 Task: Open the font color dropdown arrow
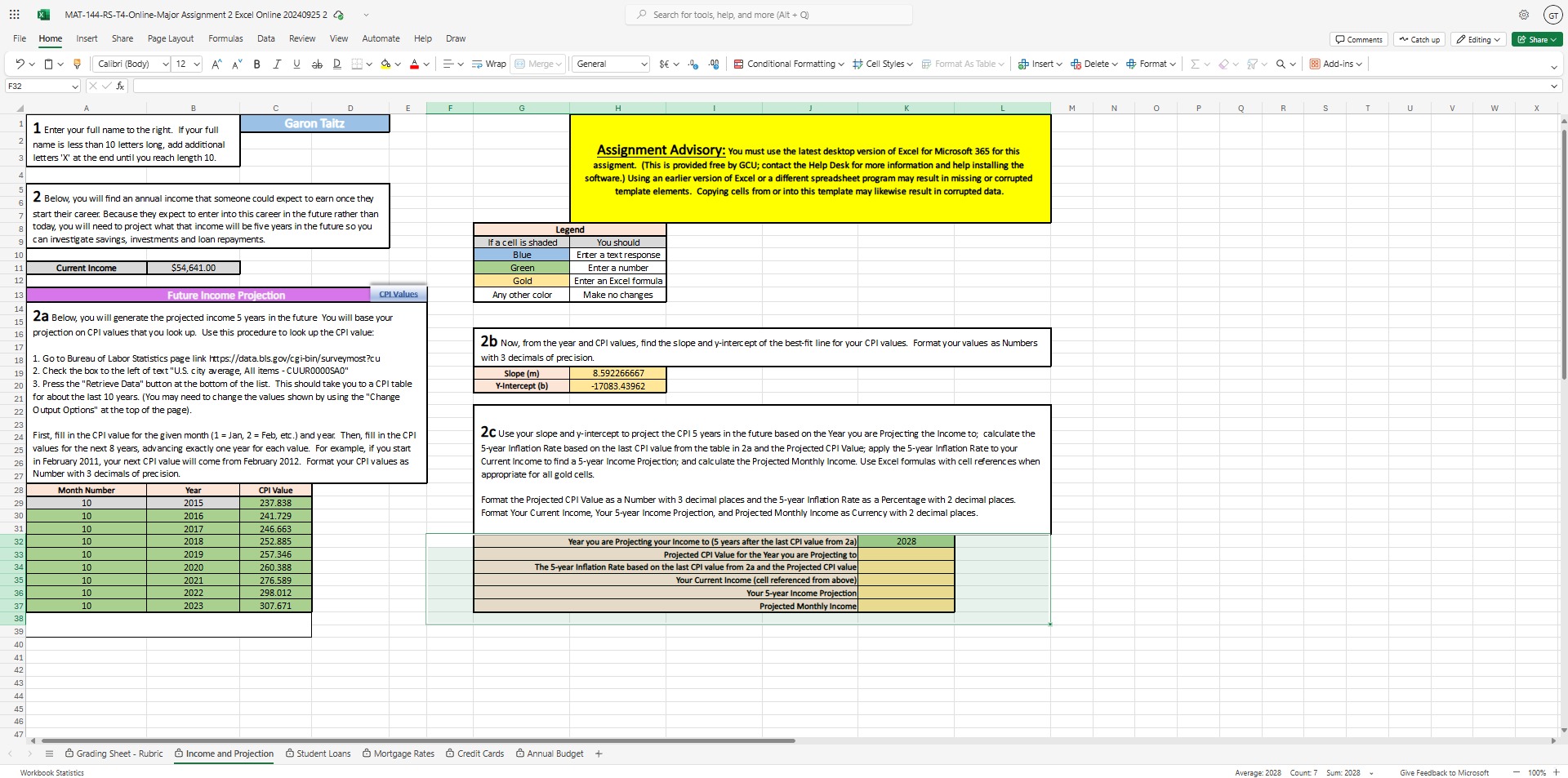click(426, 64)
